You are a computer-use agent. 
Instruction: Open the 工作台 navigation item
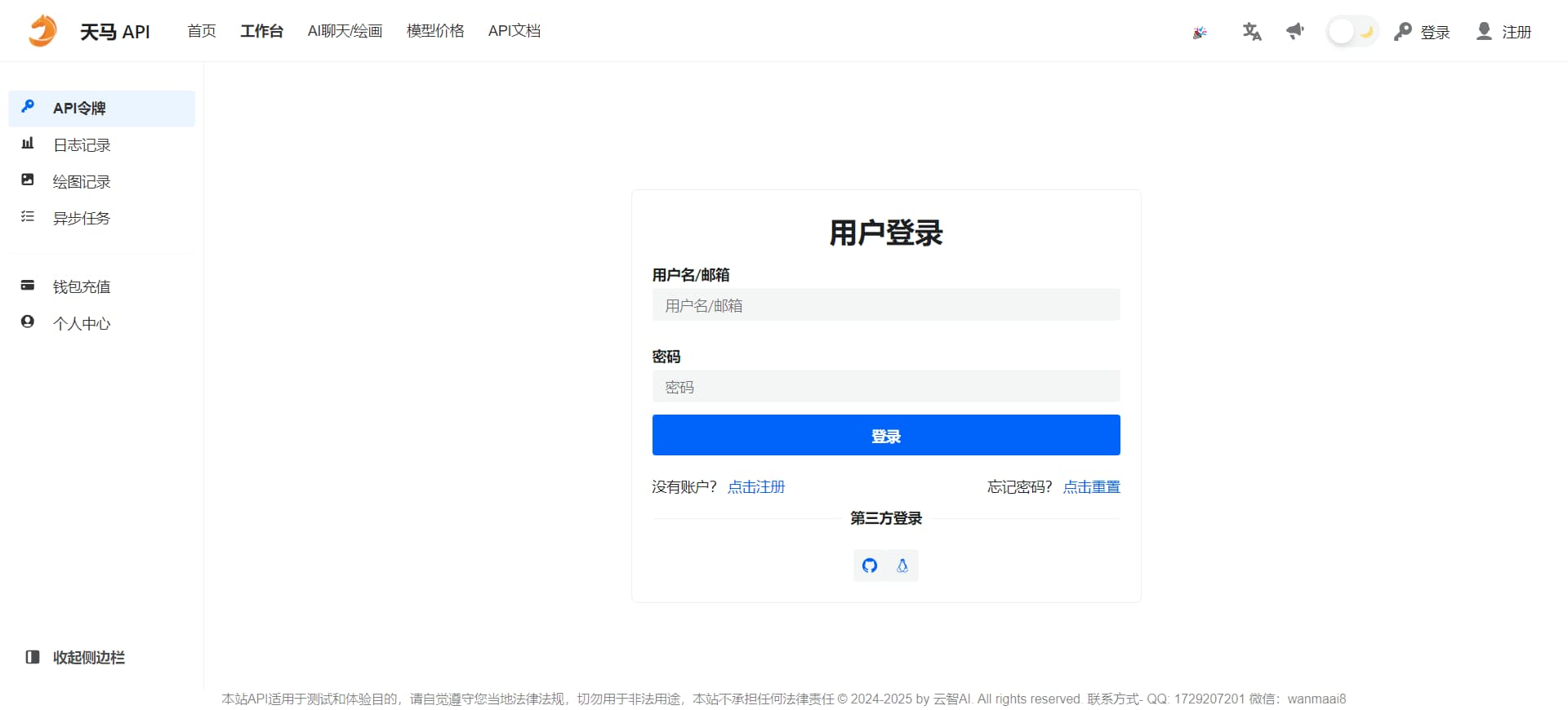click(261, 31)
